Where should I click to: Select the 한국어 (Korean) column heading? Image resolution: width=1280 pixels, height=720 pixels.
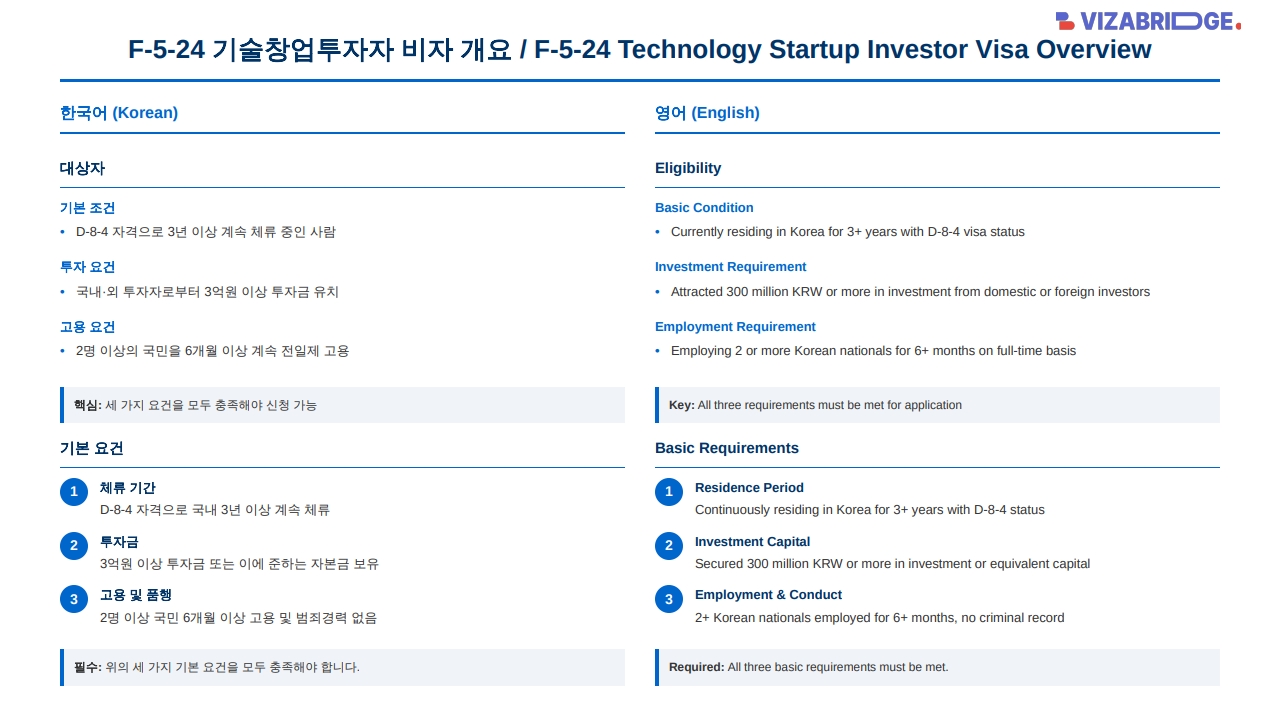coord(119,113)
